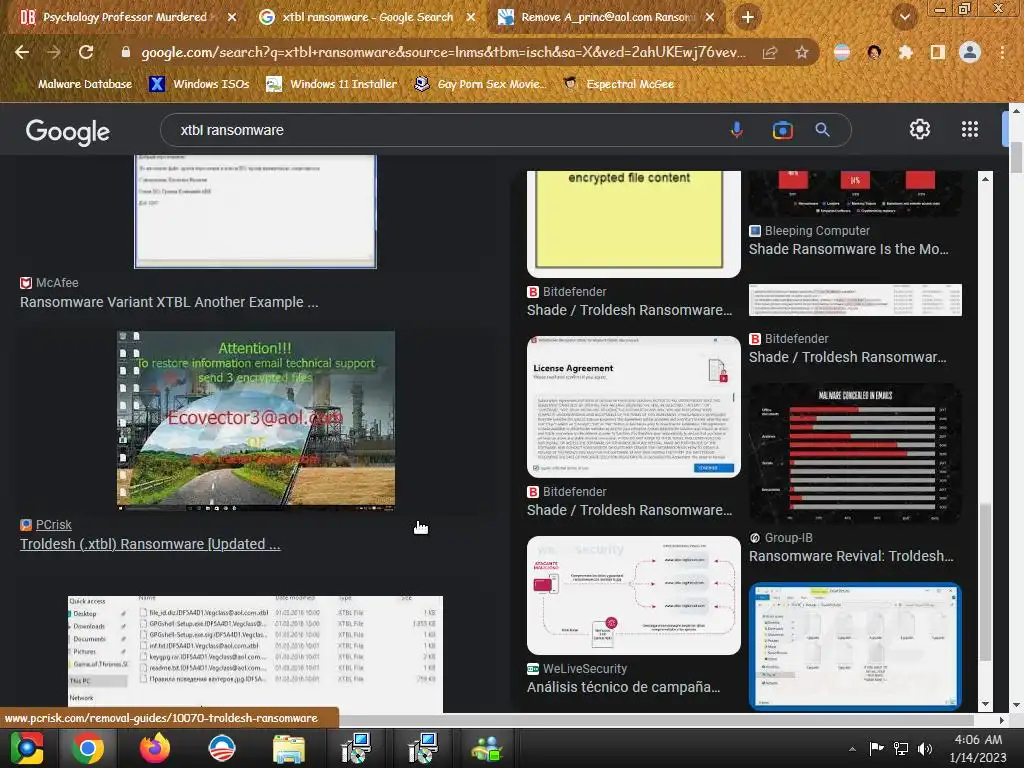
Task: Open the tab search dropdown arrow
Action: (904, 17)
